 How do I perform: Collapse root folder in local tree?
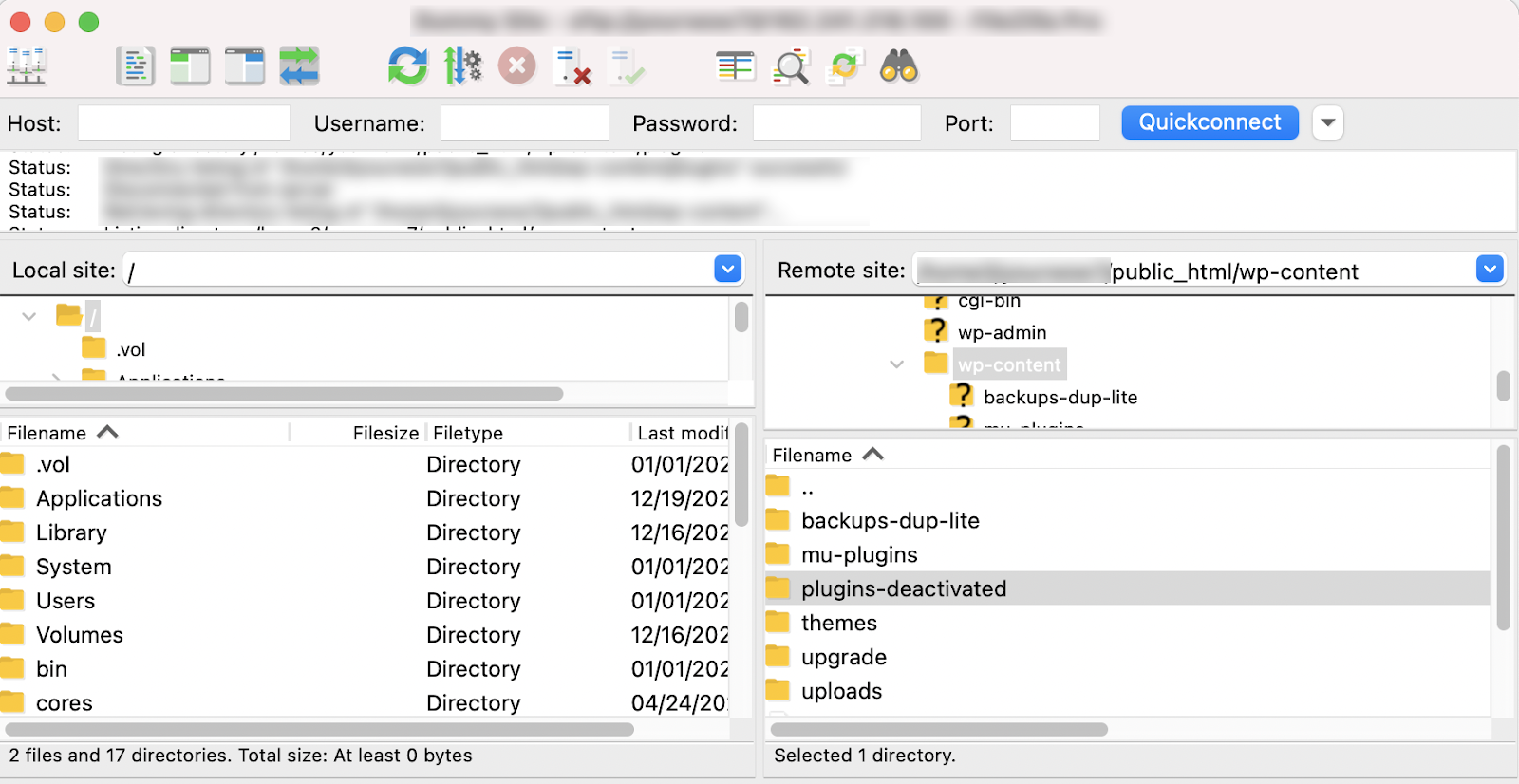point(29,316)
